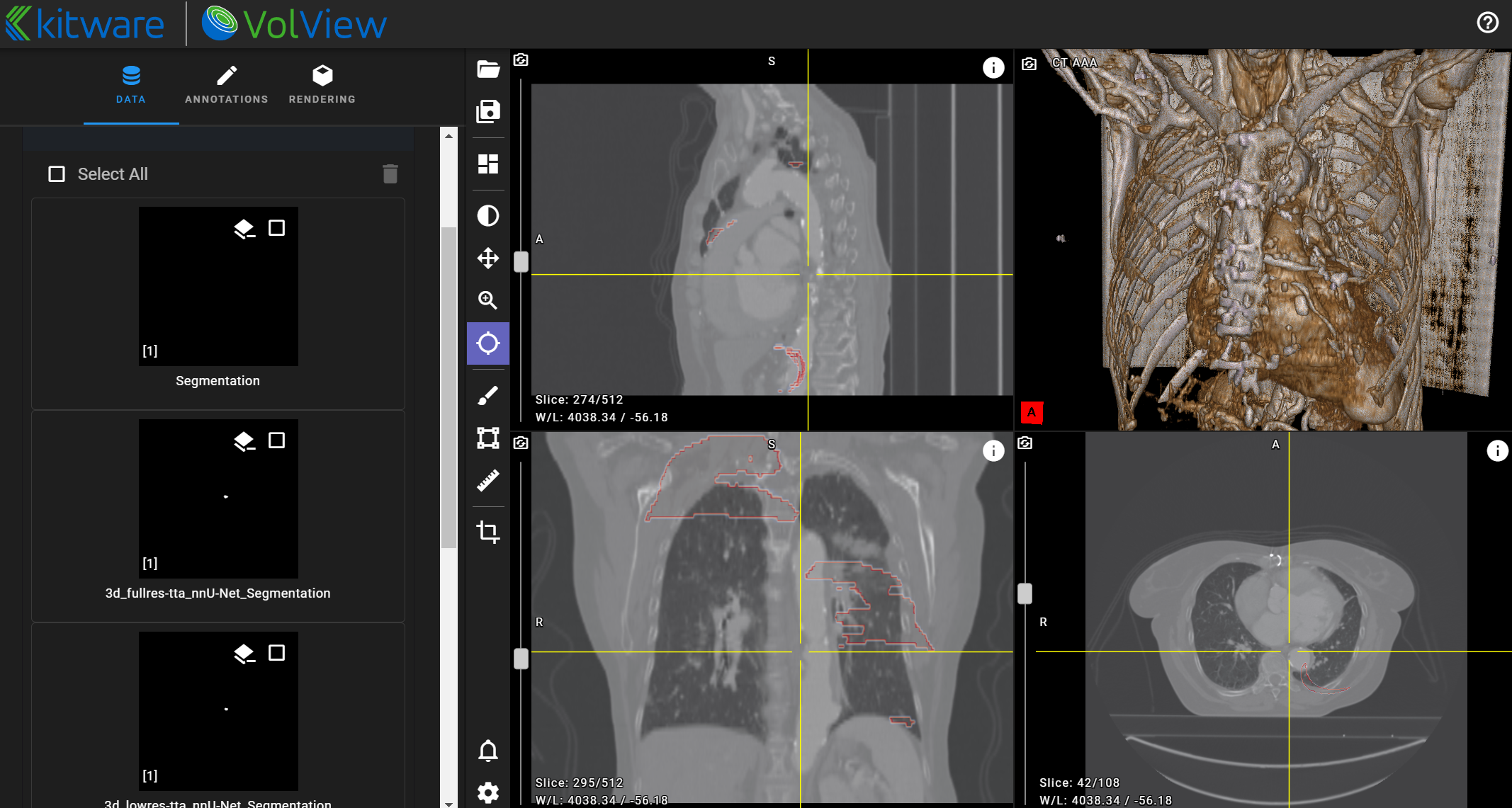Screen dimensions: 1512x808
Task: Check the Select All checkbox
Action: click(57, 174)
